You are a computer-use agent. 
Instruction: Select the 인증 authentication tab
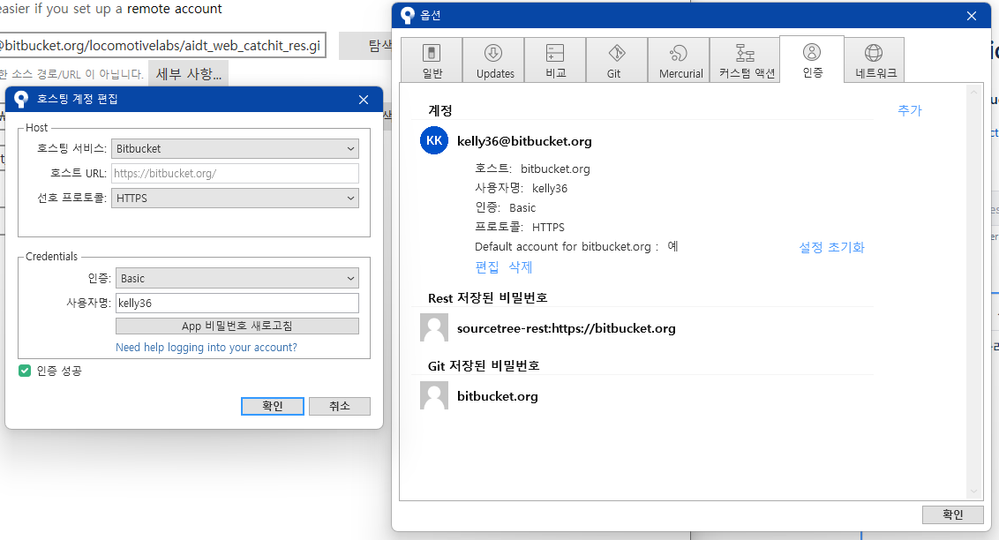(x=812, y=59)
